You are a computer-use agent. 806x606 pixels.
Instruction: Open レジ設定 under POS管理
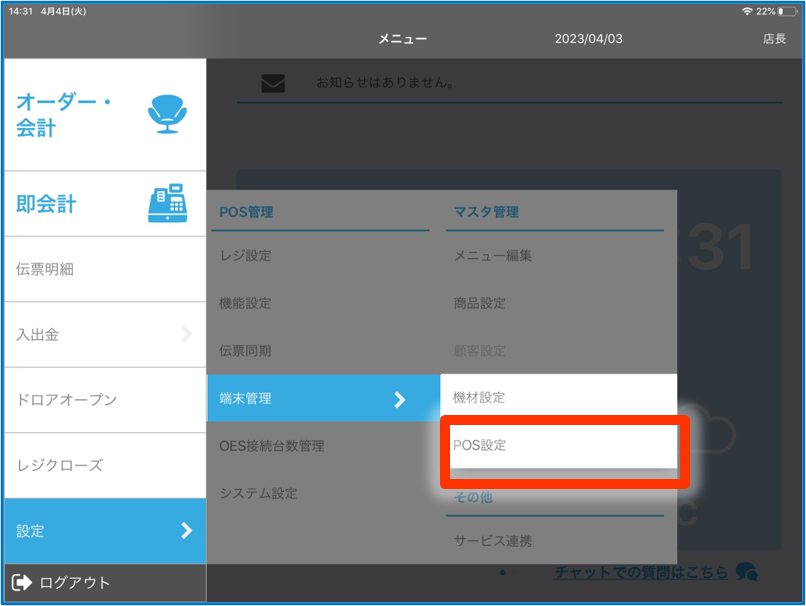click(246, 256)
